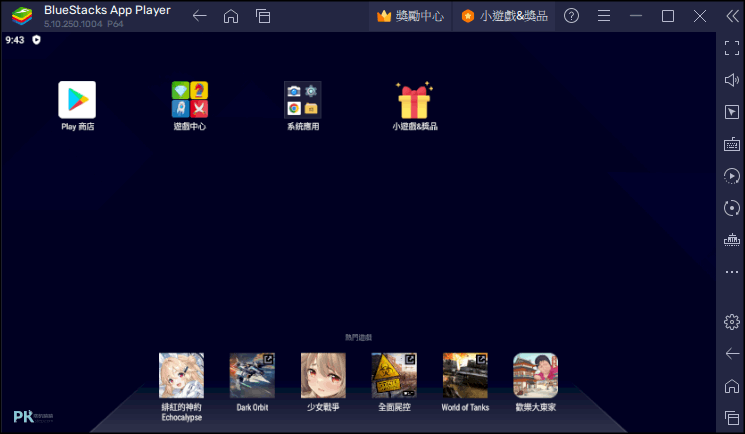Close the BlueStacks window
This screenshot has height=434, width=745.
pos(700,16)
